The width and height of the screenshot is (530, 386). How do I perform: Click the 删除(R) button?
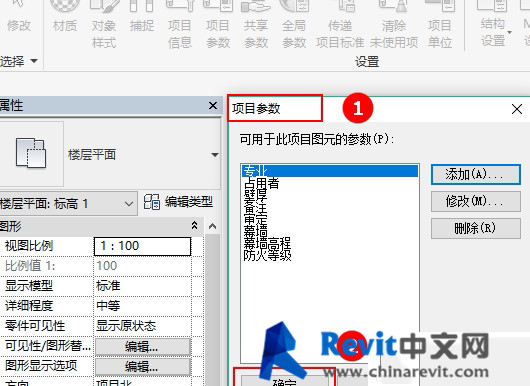(x=476, y=228)
